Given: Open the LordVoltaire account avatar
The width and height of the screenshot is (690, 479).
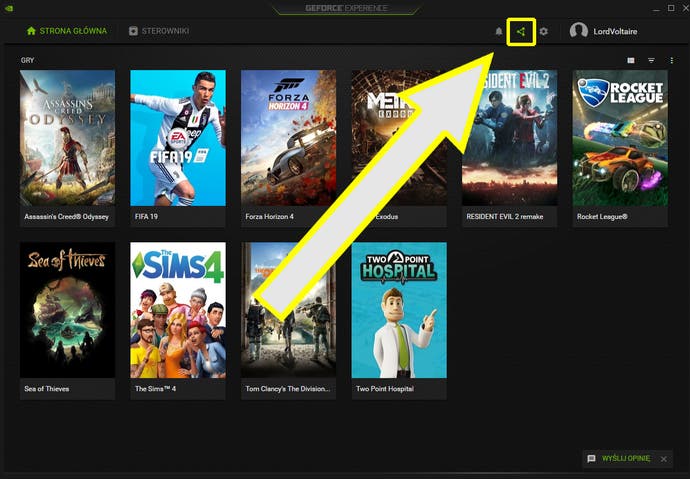Looking at the screenshot, I should 579,31.
